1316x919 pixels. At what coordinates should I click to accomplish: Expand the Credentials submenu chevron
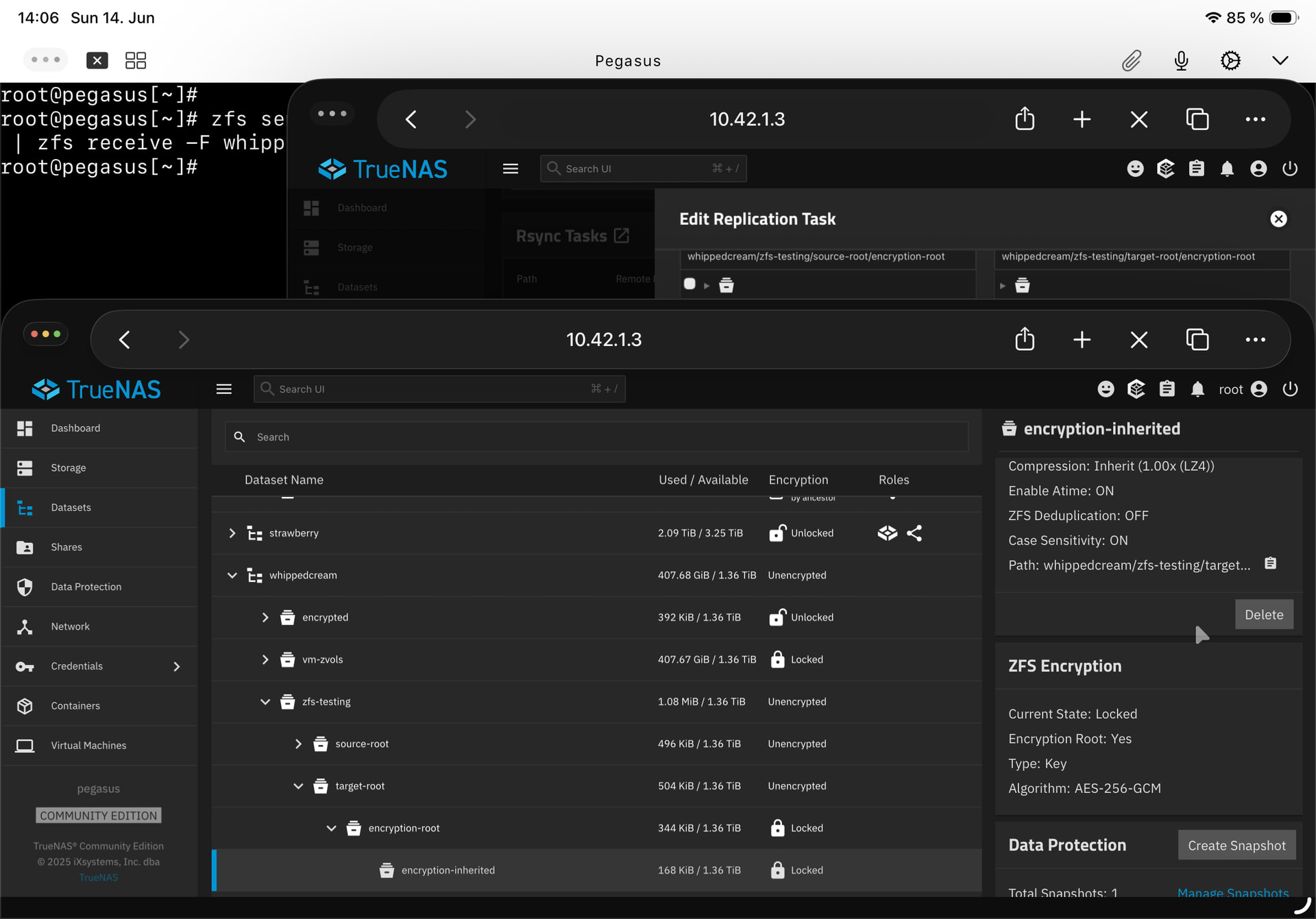[x=177, y=666]
